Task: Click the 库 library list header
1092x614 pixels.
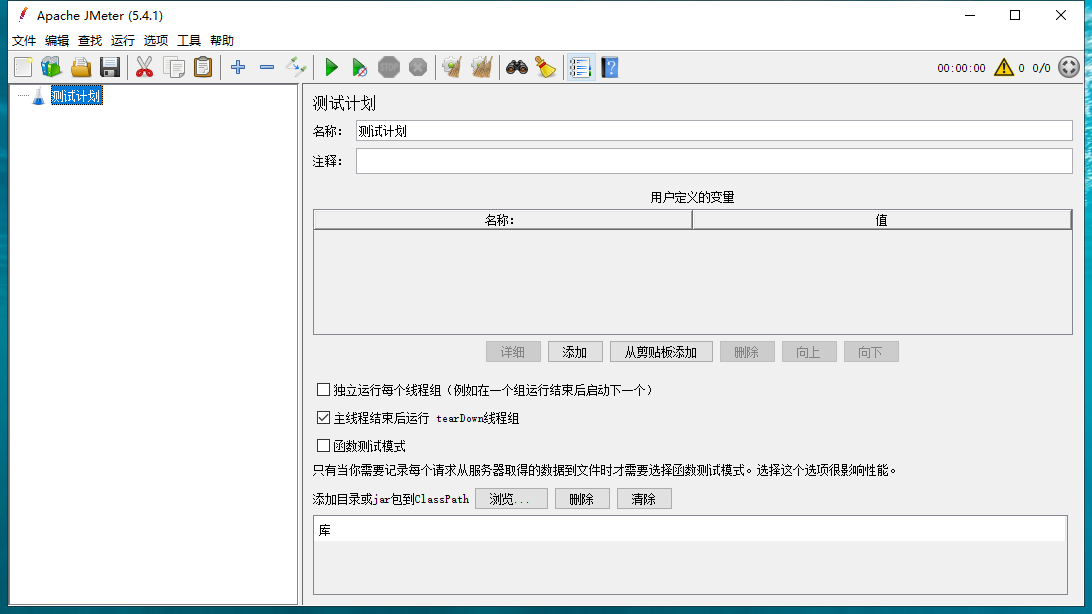Action: pyautogui.click(x=690, y=530)
